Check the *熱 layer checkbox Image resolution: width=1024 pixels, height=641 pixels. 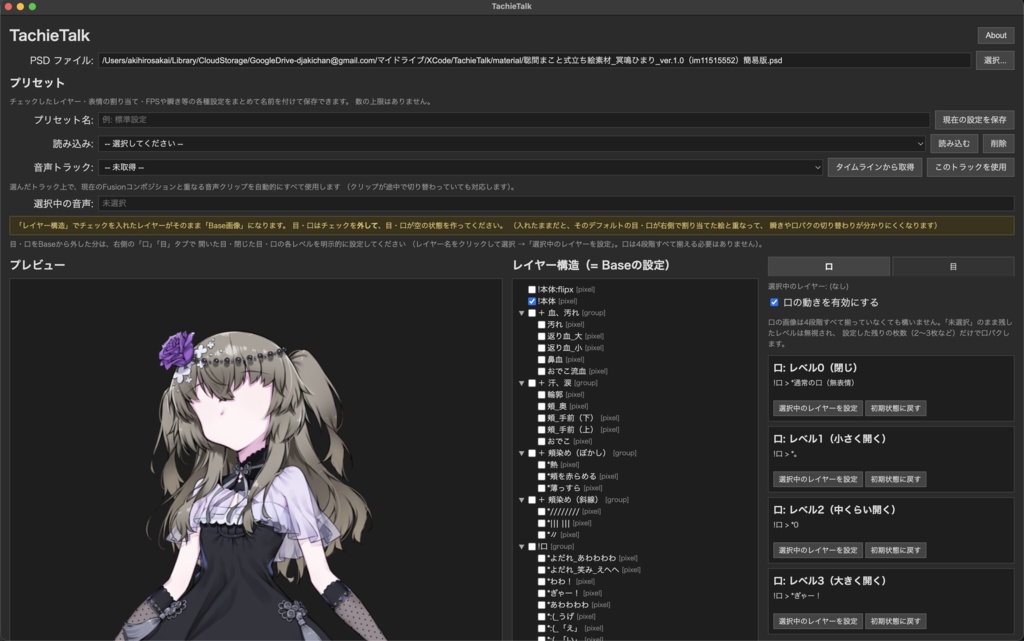pos(541,465)
